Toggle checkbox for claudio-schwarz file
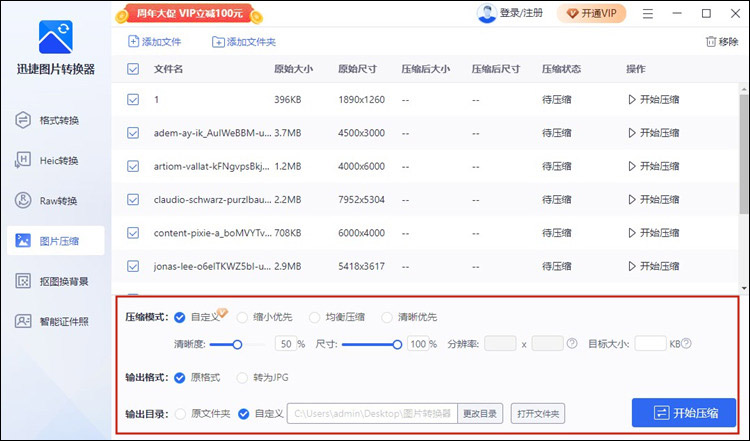Viewport: 750px width, 441px height. point(133,199)
